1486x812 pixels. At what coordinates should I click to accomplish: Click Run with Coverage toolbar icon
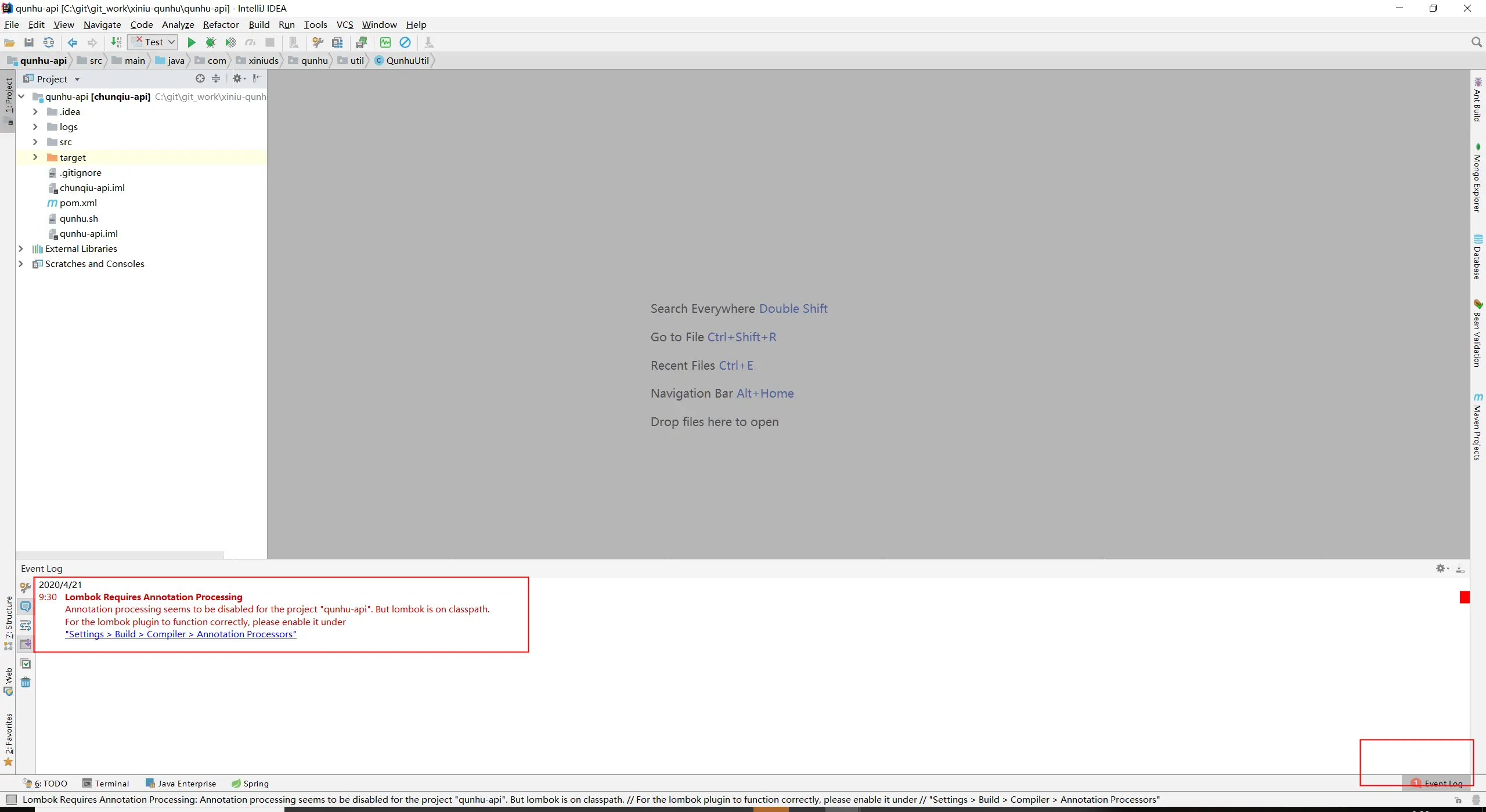(230, 42)
